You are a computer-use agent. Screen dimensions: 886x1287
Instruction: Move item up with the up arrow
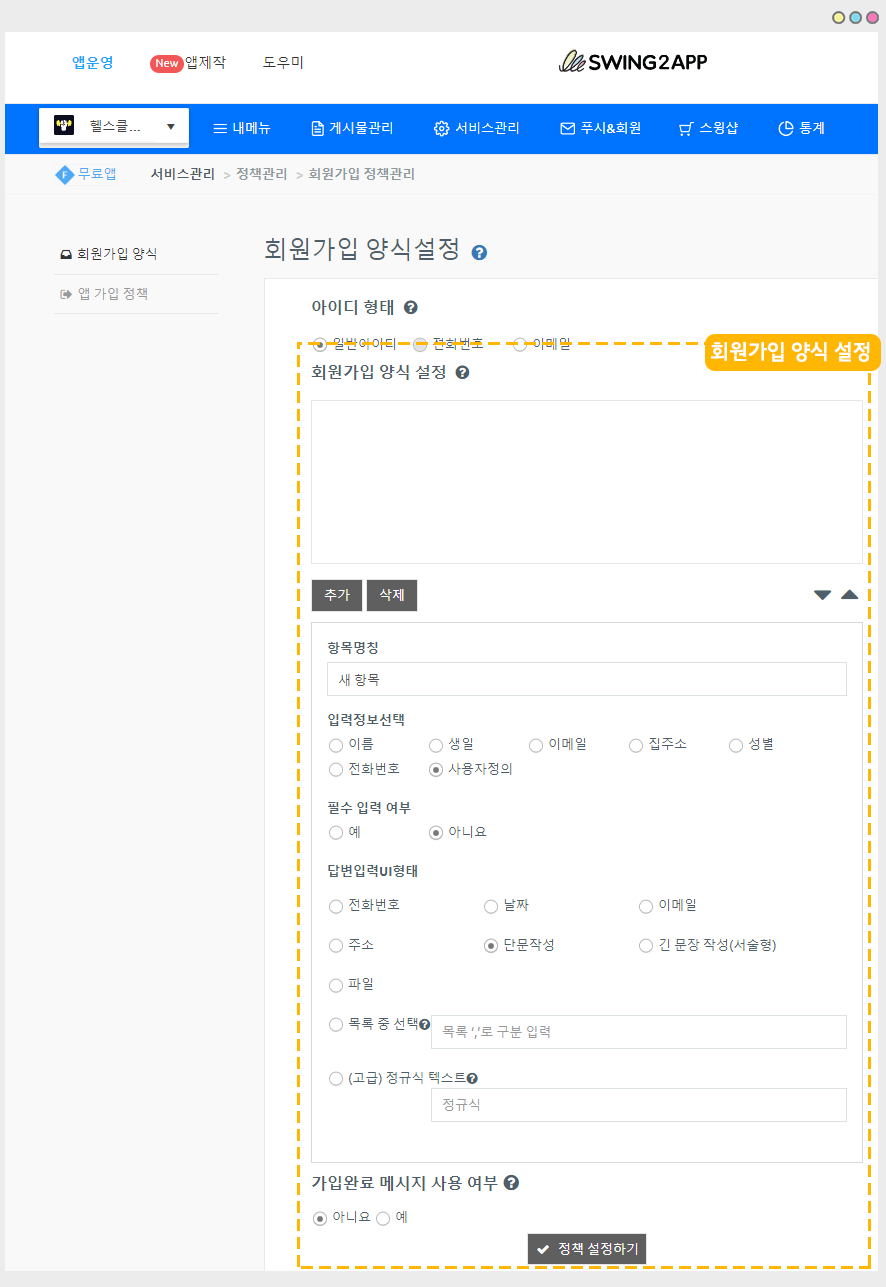[x=849, y=595]
